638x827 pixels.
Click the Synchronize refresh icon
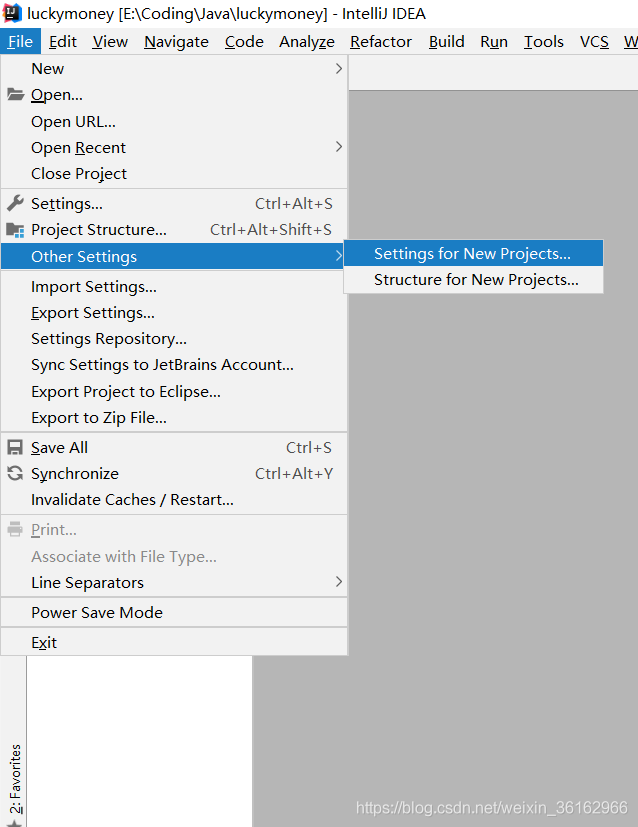point(15,474)
